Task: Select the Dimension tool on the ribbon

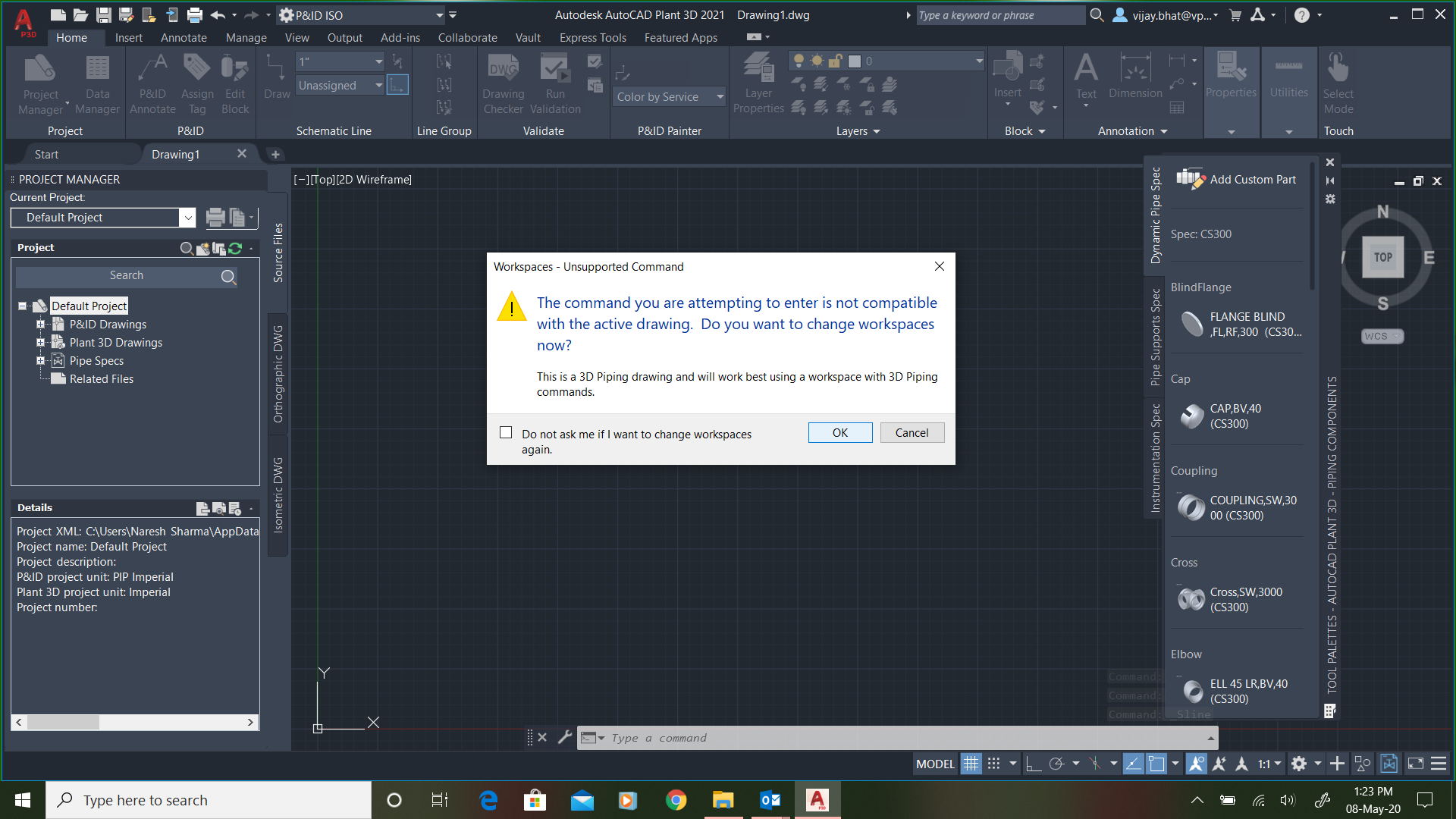Action: (1134, 80)
